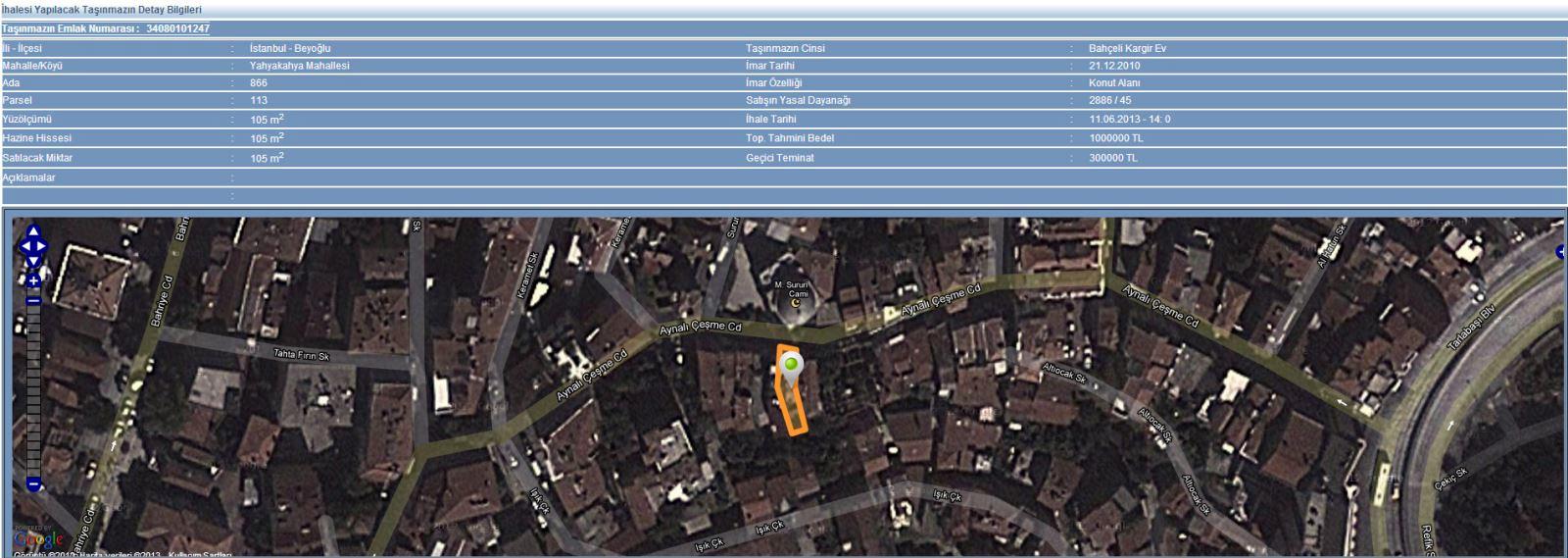Screen dimensions: 1568x558
Task: Pan the map down with the arrow
Action: pos(33,261)
